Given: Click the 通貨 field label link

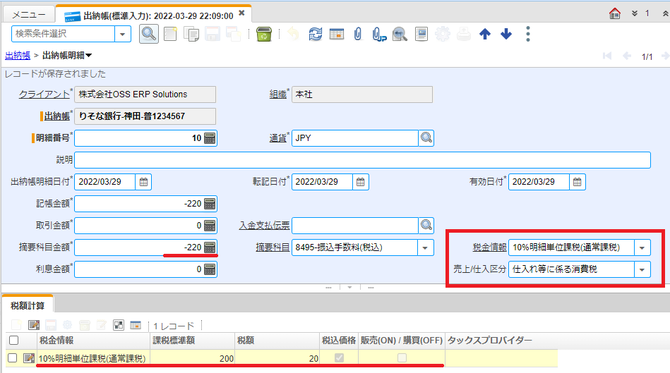Looking at the screenshot, I should 278,138.
